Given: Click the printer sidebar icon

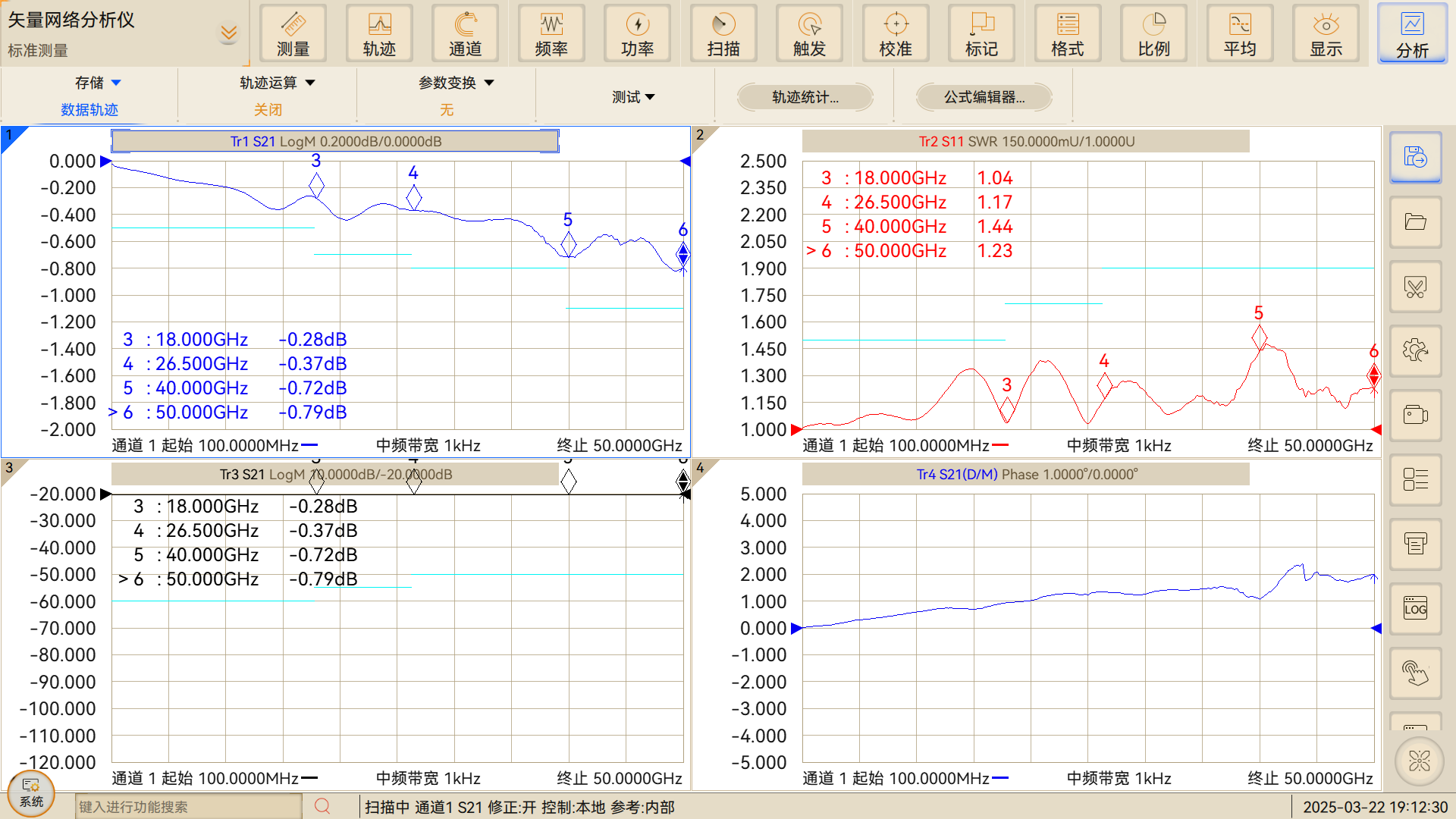Looking at the screenshot, I should coord(1416,544).
